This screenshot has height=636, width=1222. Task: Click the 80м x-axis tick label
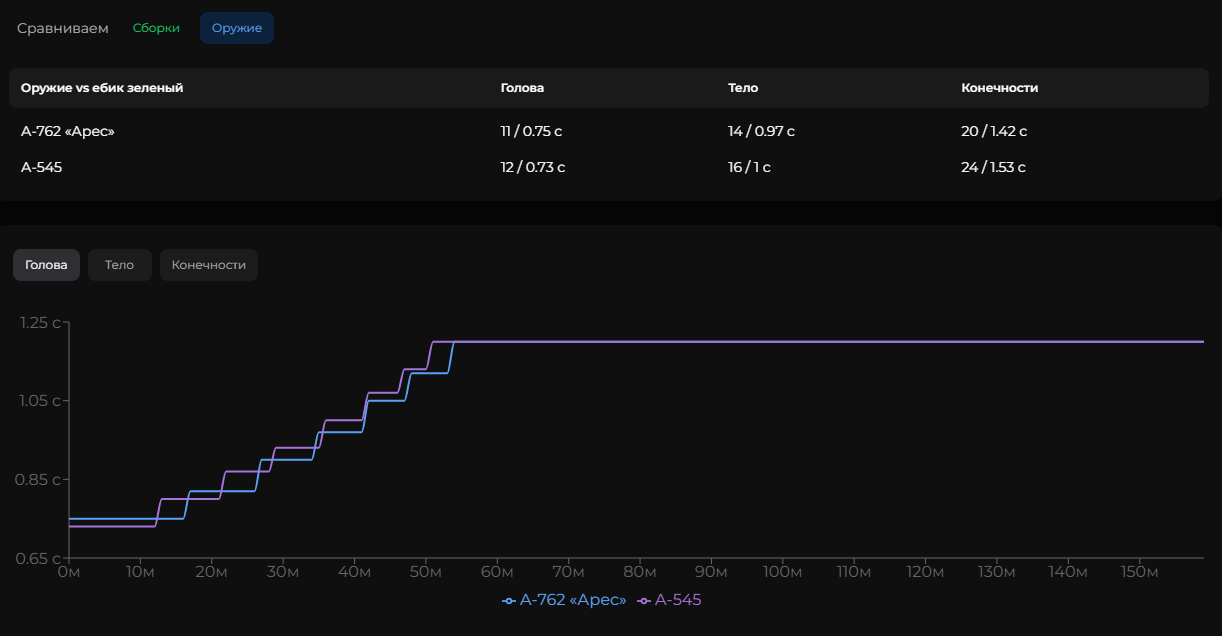(640, 572)
